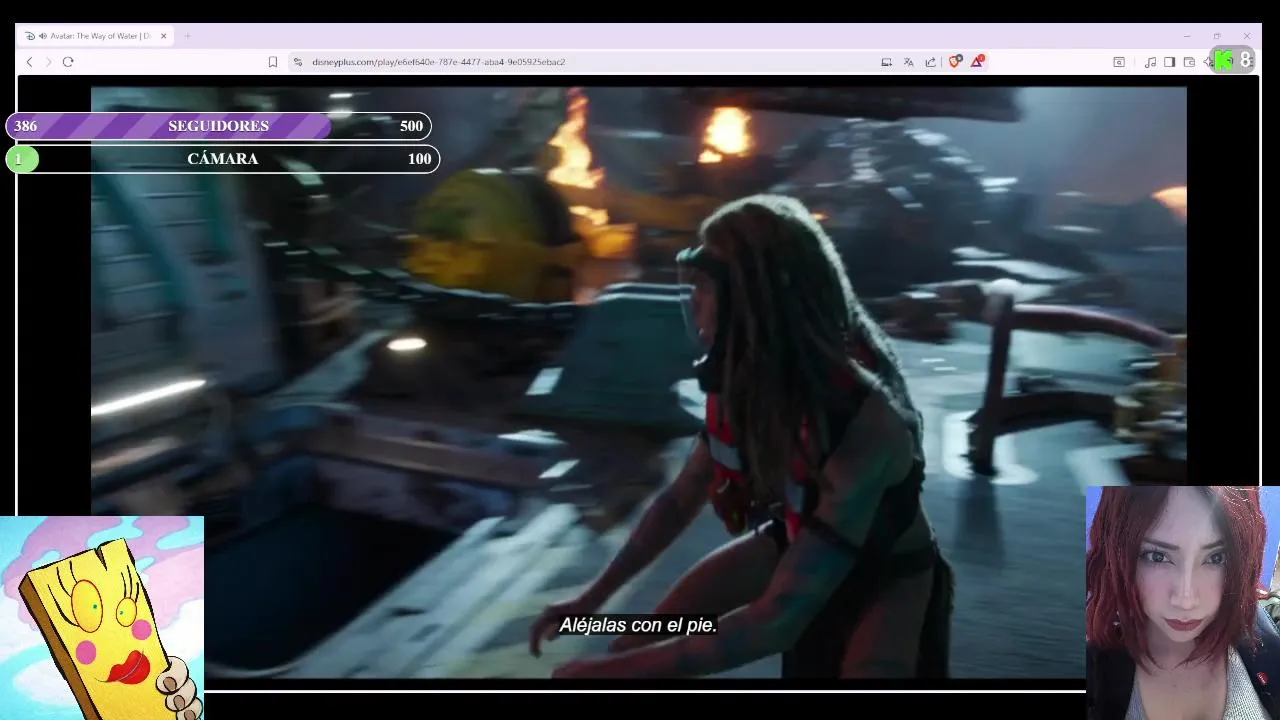1280x720 pixels.
Task: Open site settings icon in address bar
Action: [x=297, y=62]
